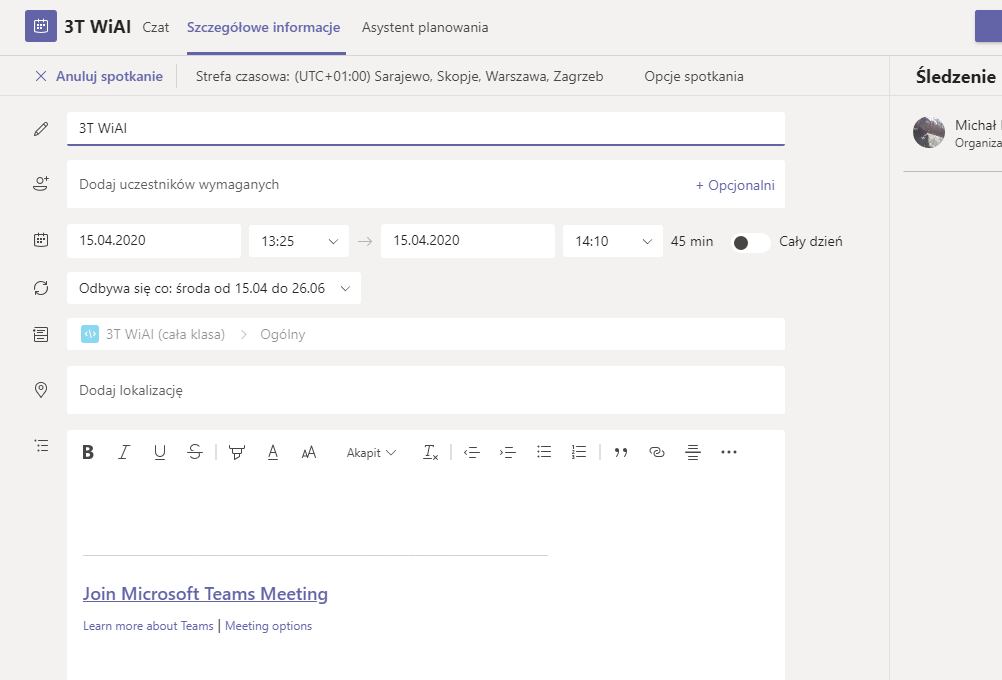Insert a quote block
Image resolution: width=1002 pixels, height=680 pixels.
coord(620,452)
